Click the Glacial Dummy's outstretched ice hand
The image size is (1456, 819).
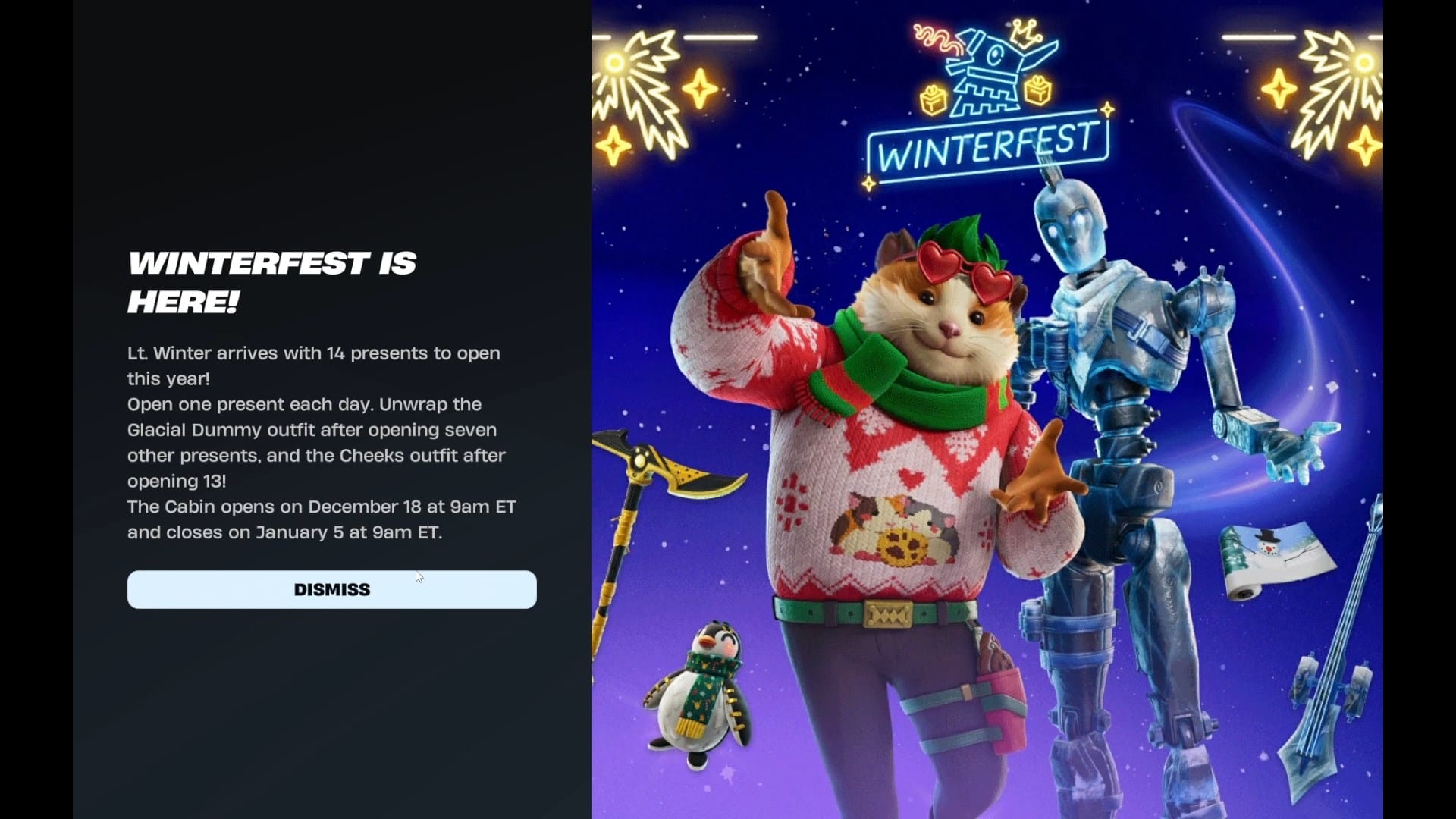1289,447
